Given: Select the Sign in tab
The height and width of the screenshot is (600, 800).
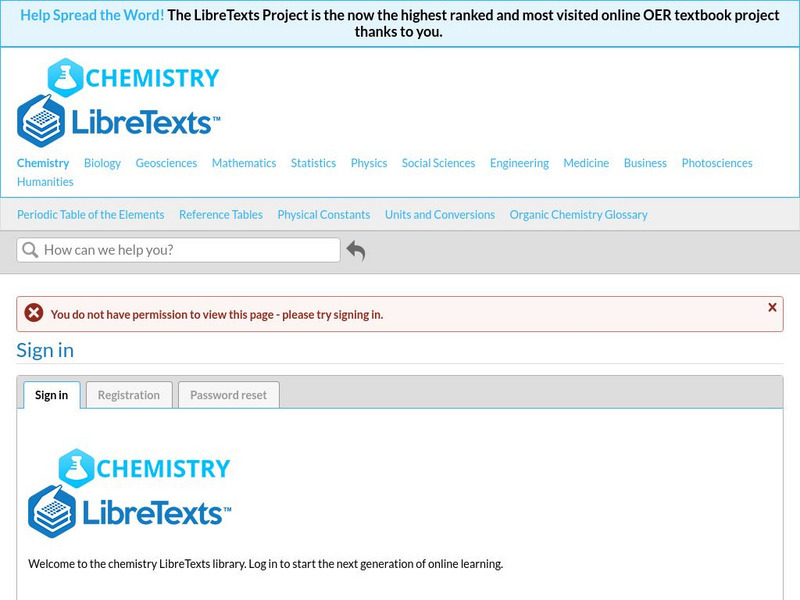Looking at the screenshot, I should coord(51,394).
